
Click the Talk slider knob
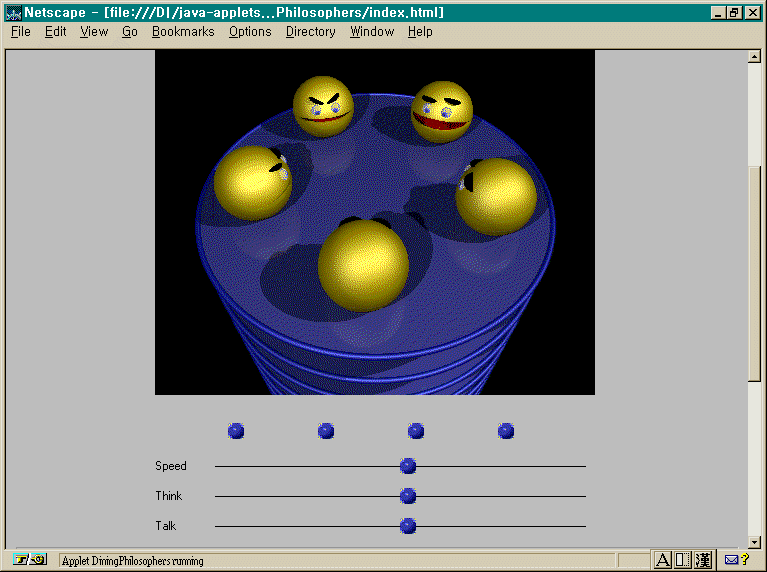tap(408, 526)
